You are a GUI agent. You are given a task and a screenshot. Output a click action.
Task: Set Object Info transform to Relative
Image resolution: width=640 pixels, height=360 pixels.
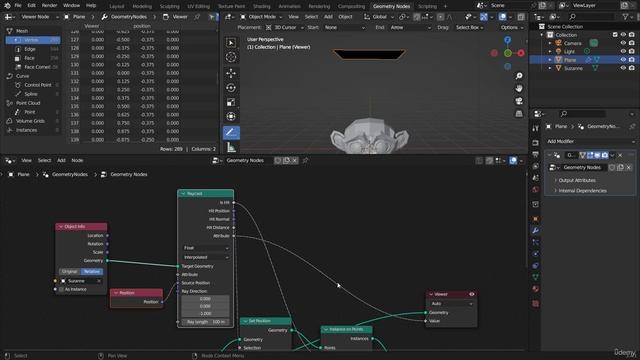(x=91, y=271)
